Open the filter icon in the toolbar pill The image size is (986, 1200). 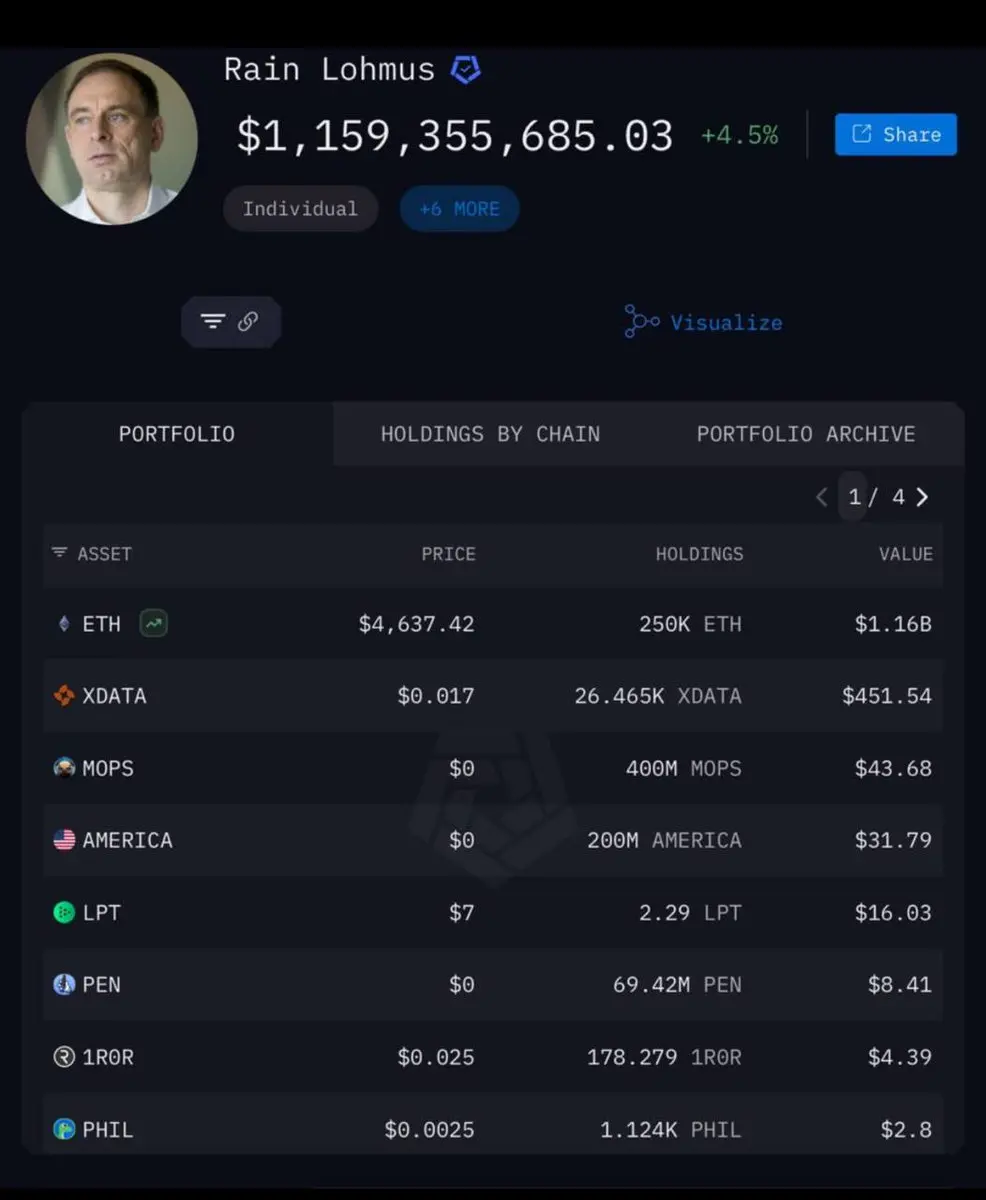tap(213, 322)
